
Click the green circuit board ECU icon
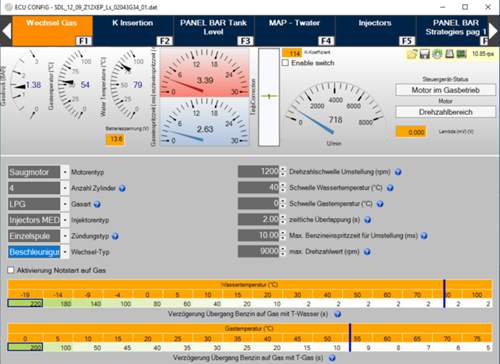click(461, 54)
